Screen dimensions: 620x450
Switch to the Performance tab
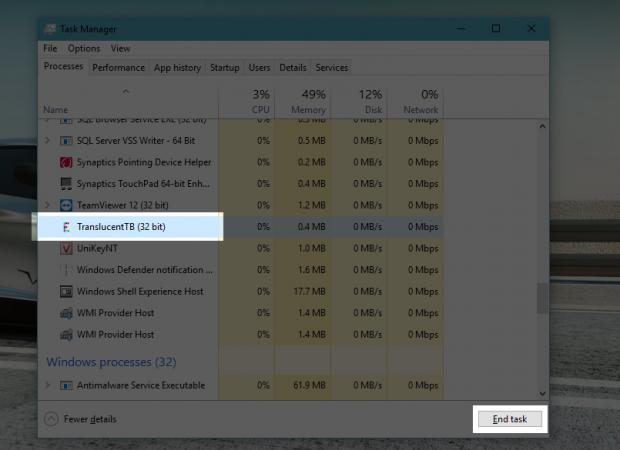(118, 68)
